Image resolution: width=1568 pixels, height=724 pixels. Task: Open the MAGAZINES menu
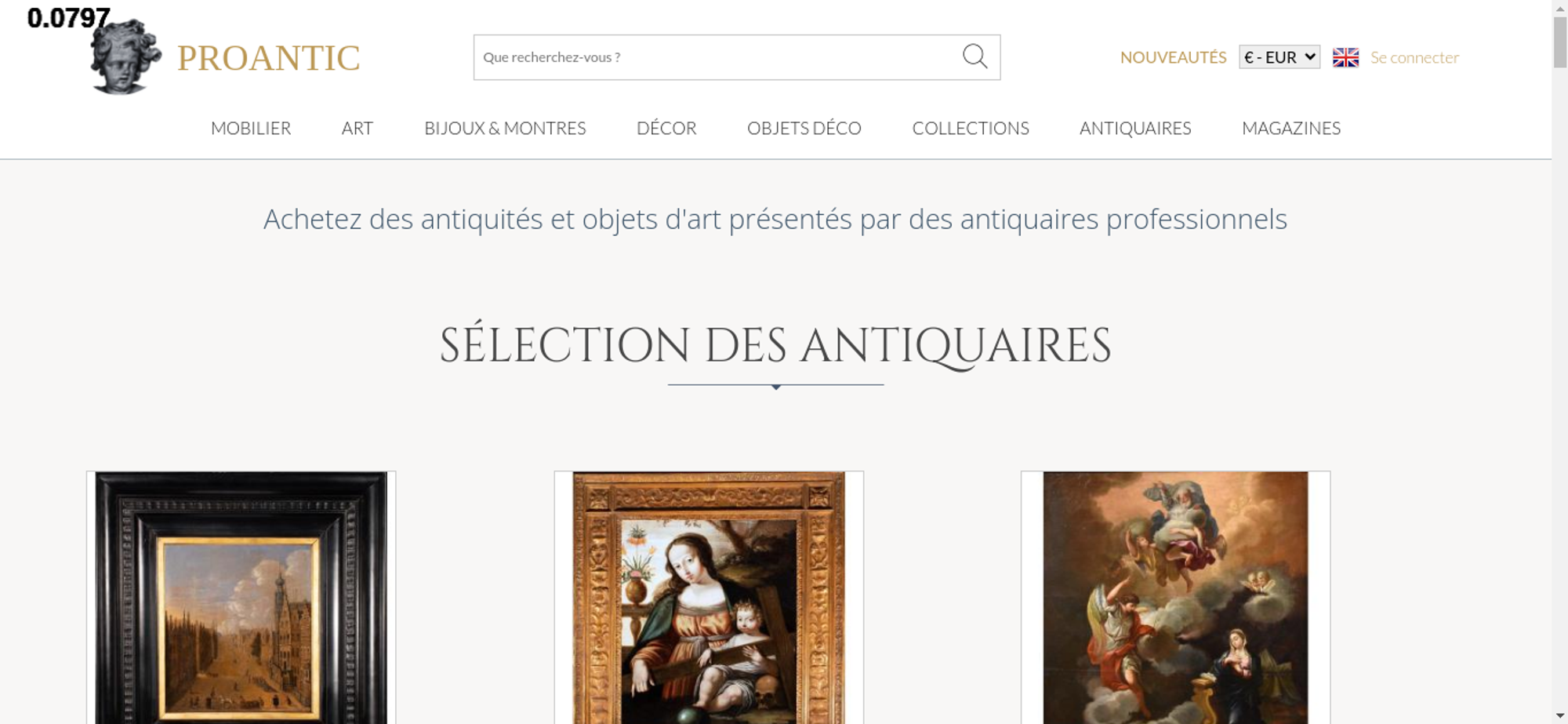1291,128
